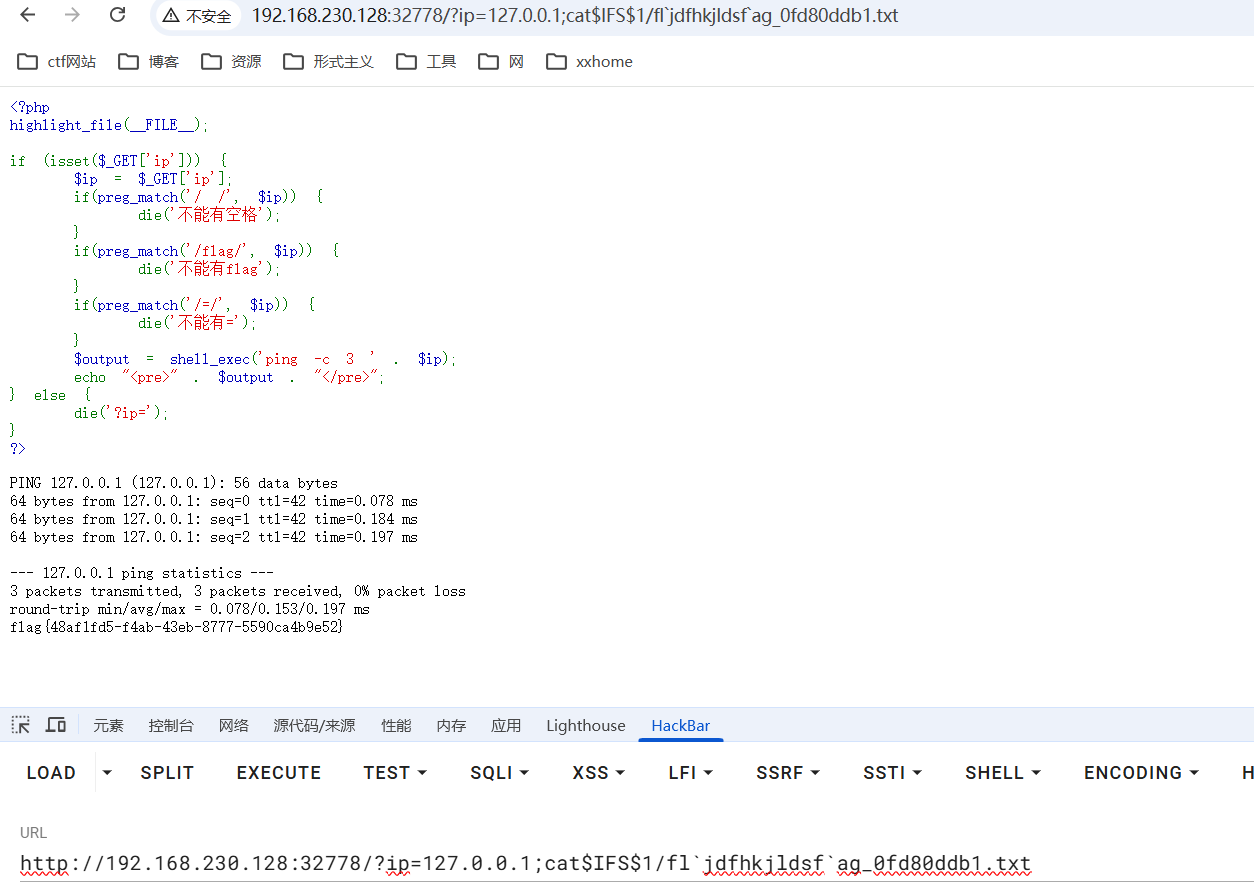
Task: Switch to the 控制台 DevTools tab
Action: [x=171, y=726]
